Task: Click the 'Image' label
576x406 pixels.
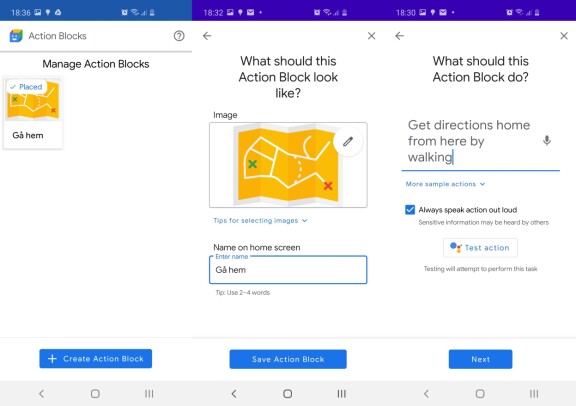Action: [225, 115]
